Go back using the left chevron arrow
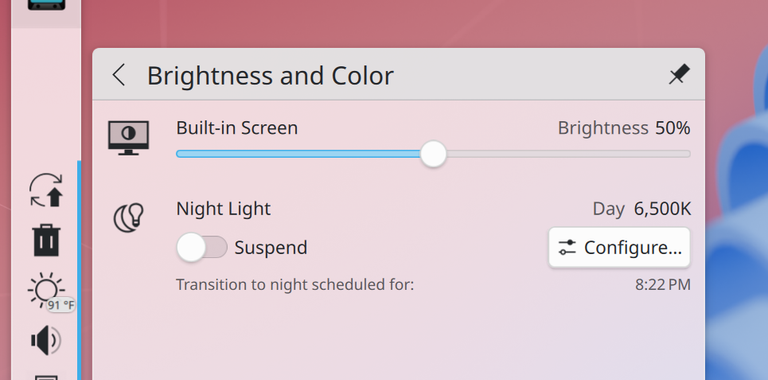 click(119, 75)
